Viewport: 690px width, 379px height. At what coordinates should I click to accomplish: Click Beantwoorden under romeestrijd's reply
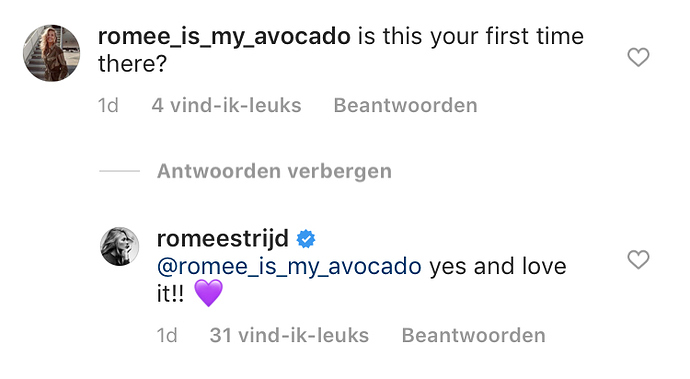pyautogui.click(x=473, y=335)
